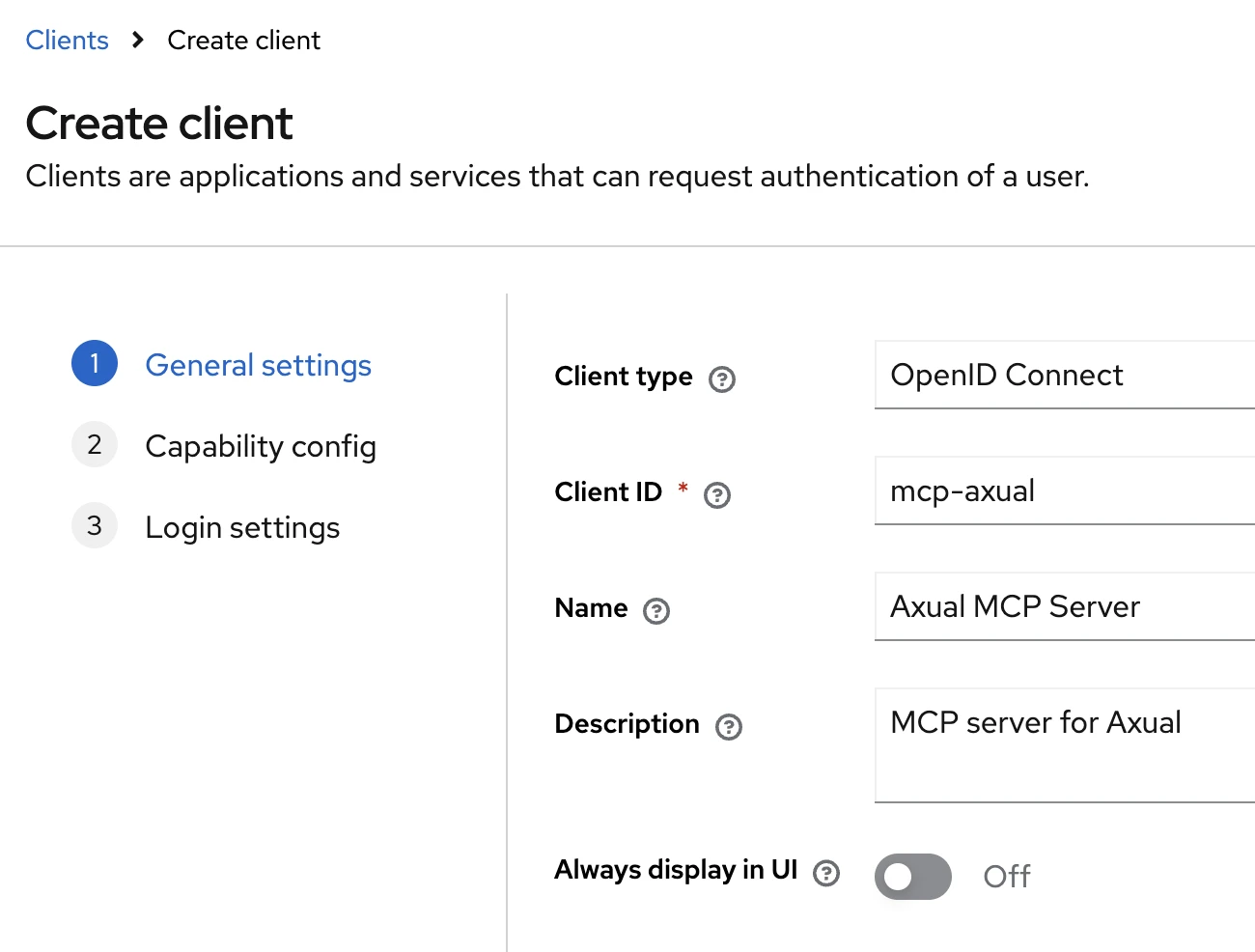Click the step 2 numbered circle
This screenshot has width=1255, height=952.
click(94, 444)
